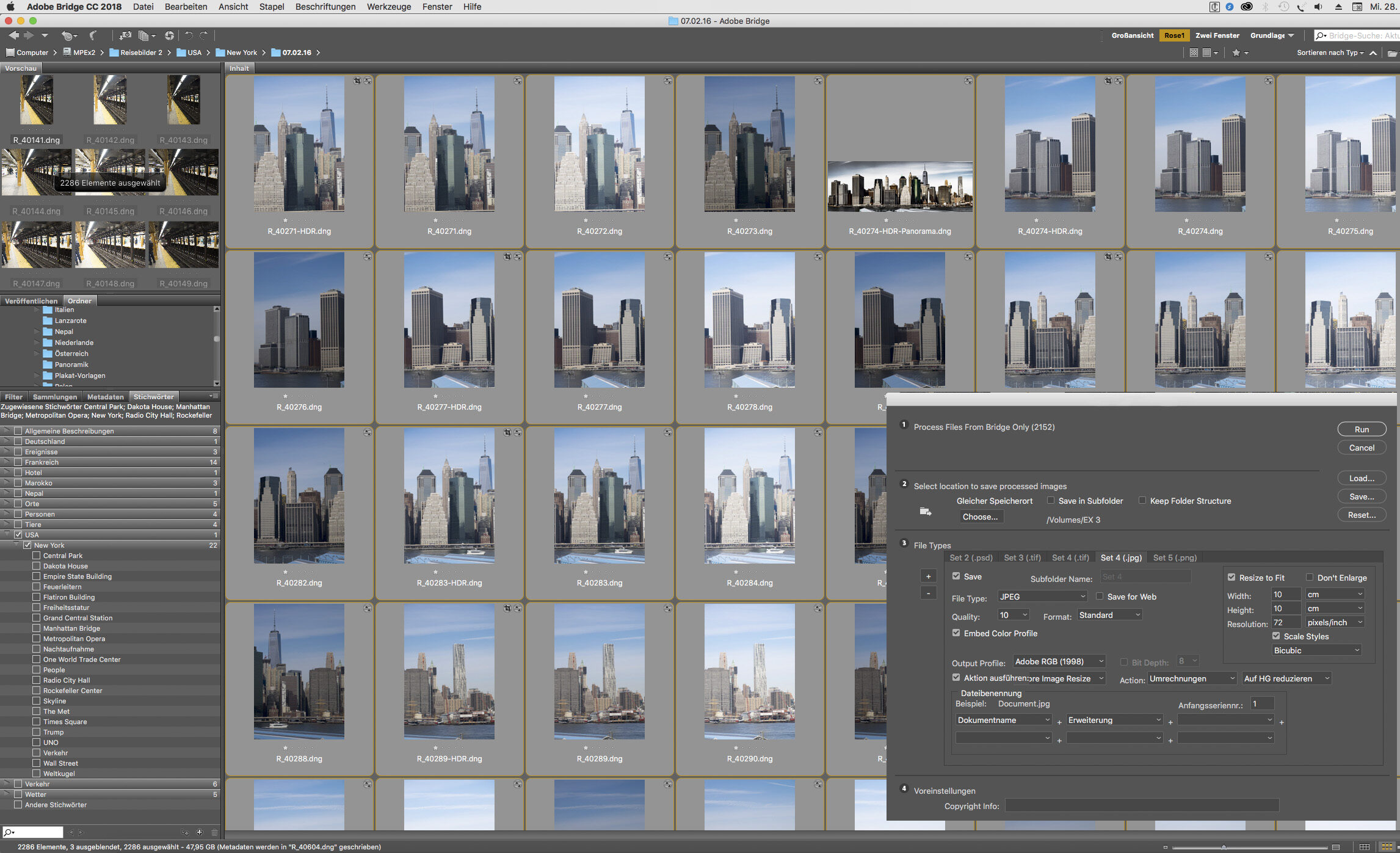This screenshot has height=853, width=1400.
Task: Open the keywords panel flyout menu icon
Action: pos(214,396)
